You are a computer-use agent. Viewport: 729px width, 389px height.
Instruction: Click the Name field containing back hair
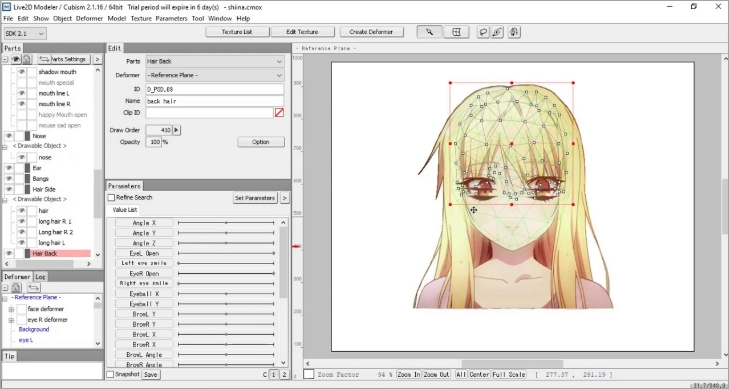tap(215, 101)
